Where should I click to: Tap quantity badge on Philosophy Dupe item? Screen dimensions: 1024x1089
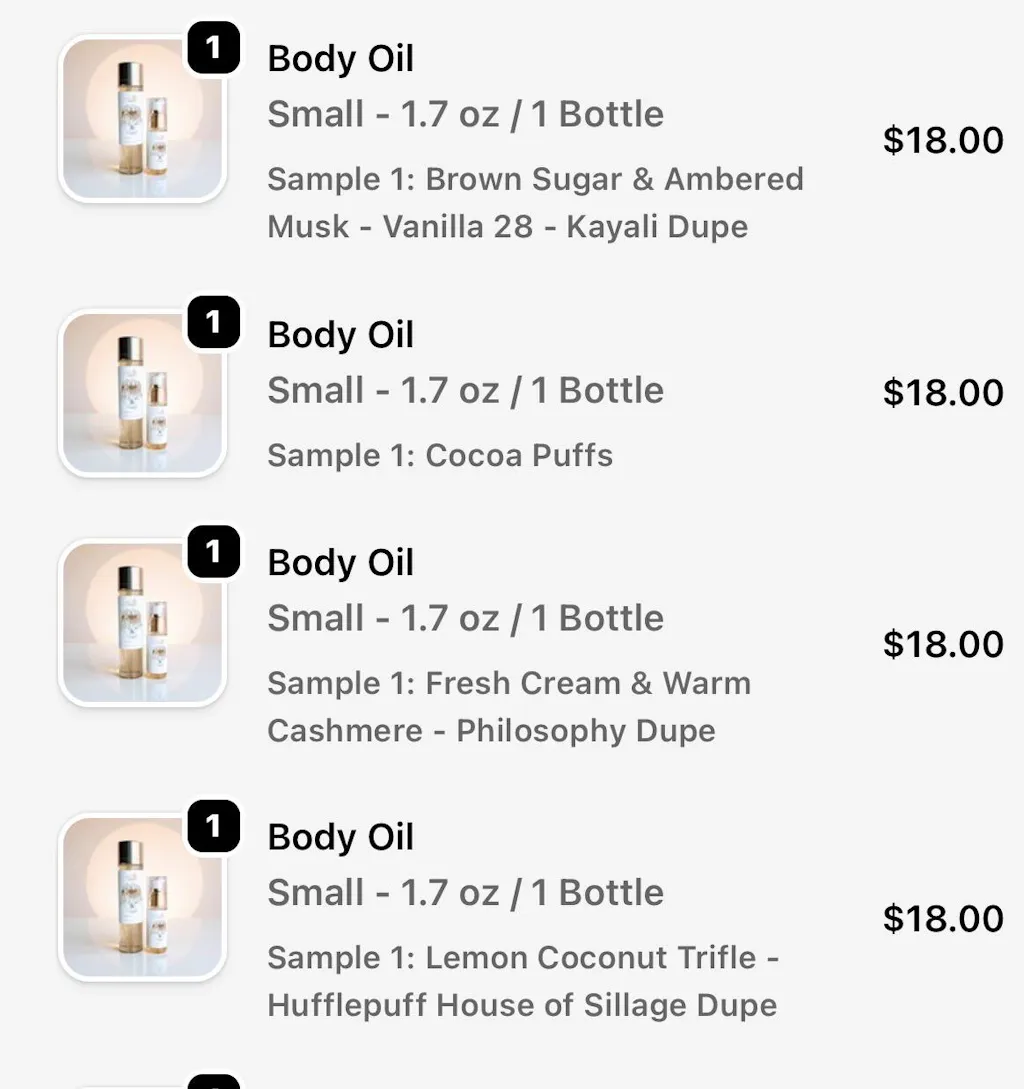pos(213,551)
